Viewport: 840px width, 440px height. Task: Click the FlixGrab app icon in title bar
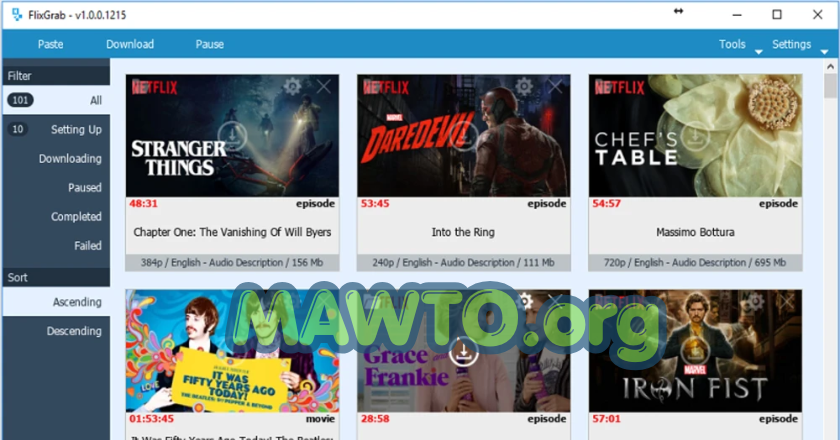(x=17, y=14)
